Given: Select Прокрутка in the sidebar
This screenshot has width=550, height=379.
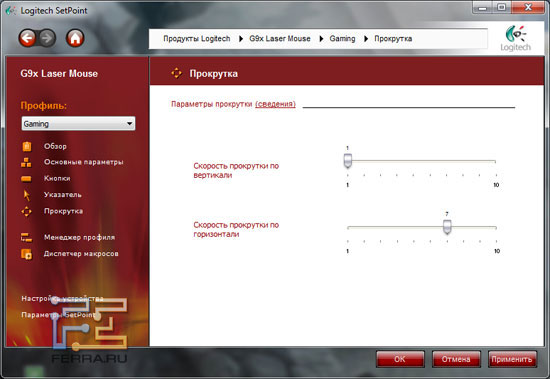Looking at the screenshot, I should 63,211.
